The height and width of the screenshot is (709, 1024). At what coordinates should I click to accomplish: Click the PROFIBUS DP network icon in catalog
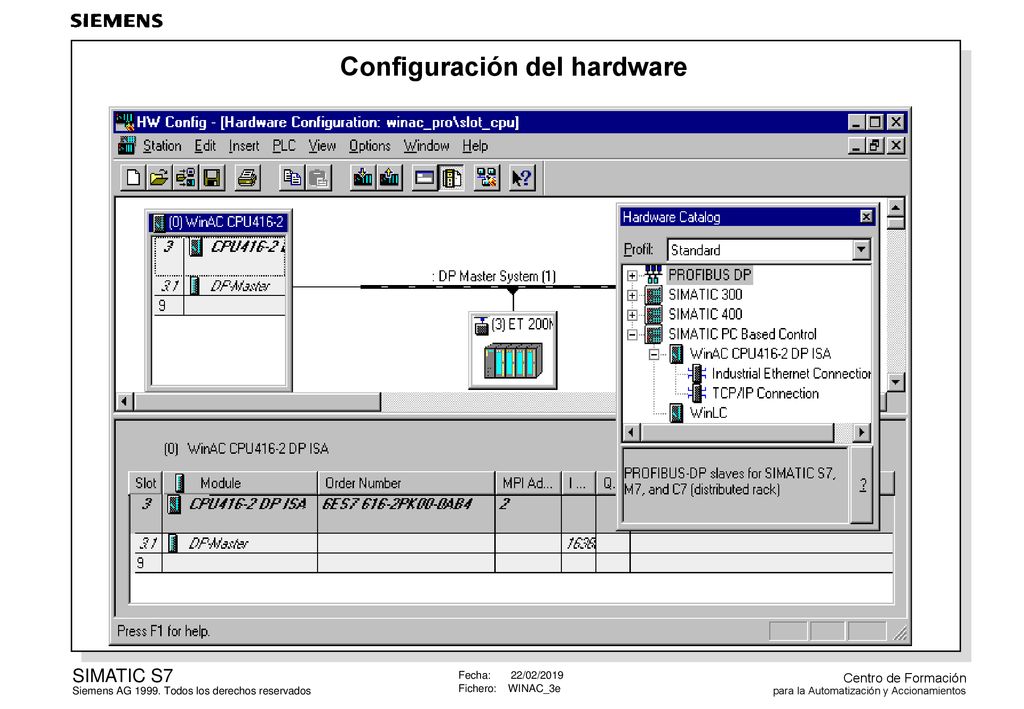(653, 274)
